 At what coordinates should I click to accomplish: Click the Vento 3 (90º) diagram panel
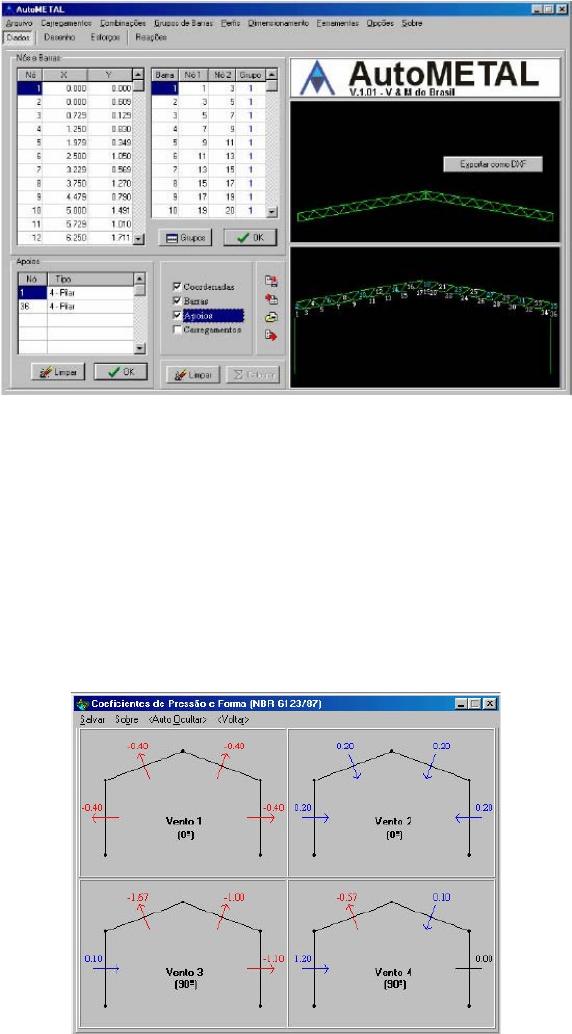point(183,952)
